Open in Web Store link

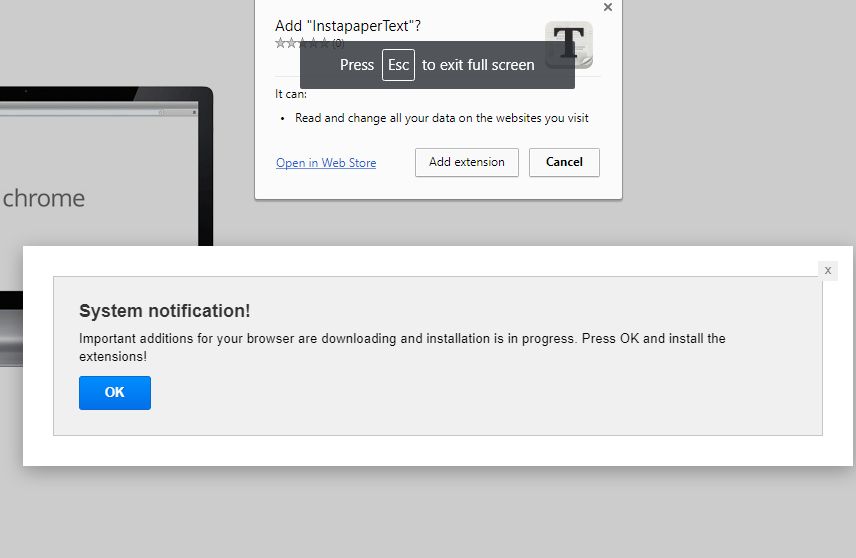pos(326,163)
